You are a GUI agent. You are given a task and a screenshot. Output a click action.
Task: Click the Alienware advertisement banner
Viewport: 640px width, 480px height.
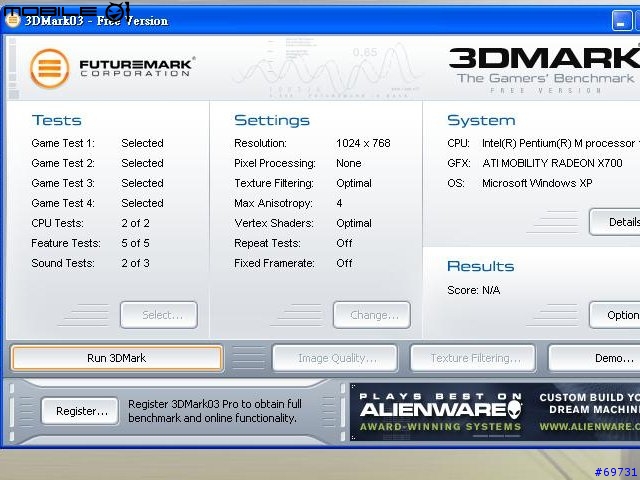point(495,411)
